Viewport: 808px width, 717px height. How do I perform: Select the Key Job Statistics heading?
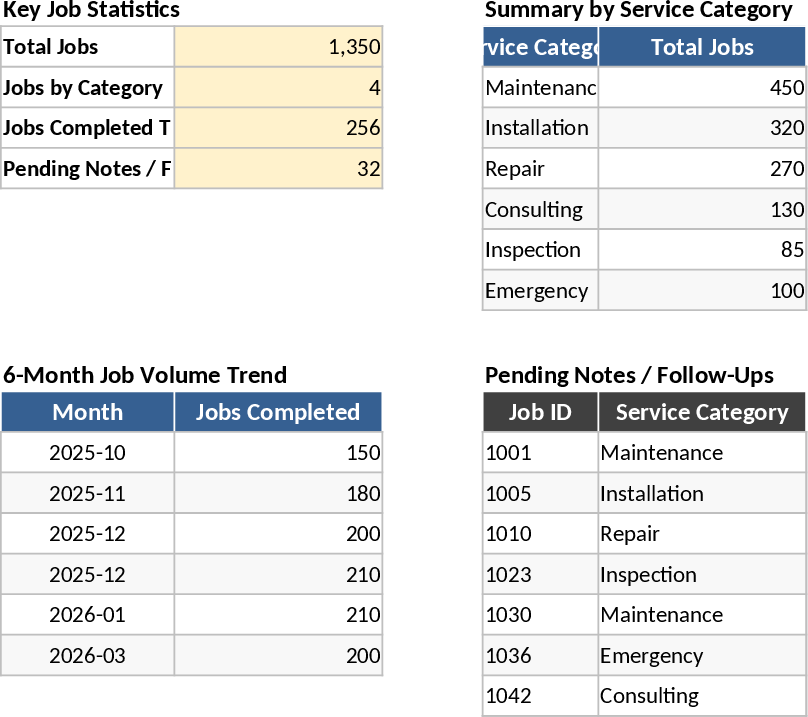coord(92,10)
